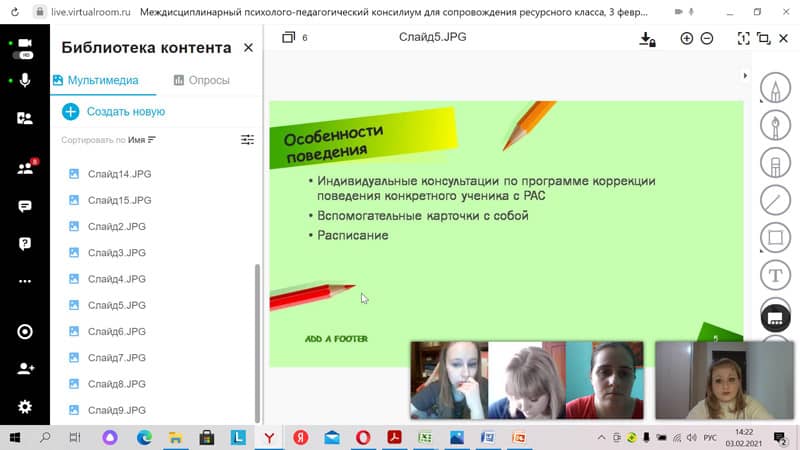The width and height of the screenshot is (800, 450).
Task: Reload the page in the browser
Action: pyautogui.click(x=15, y=11)
